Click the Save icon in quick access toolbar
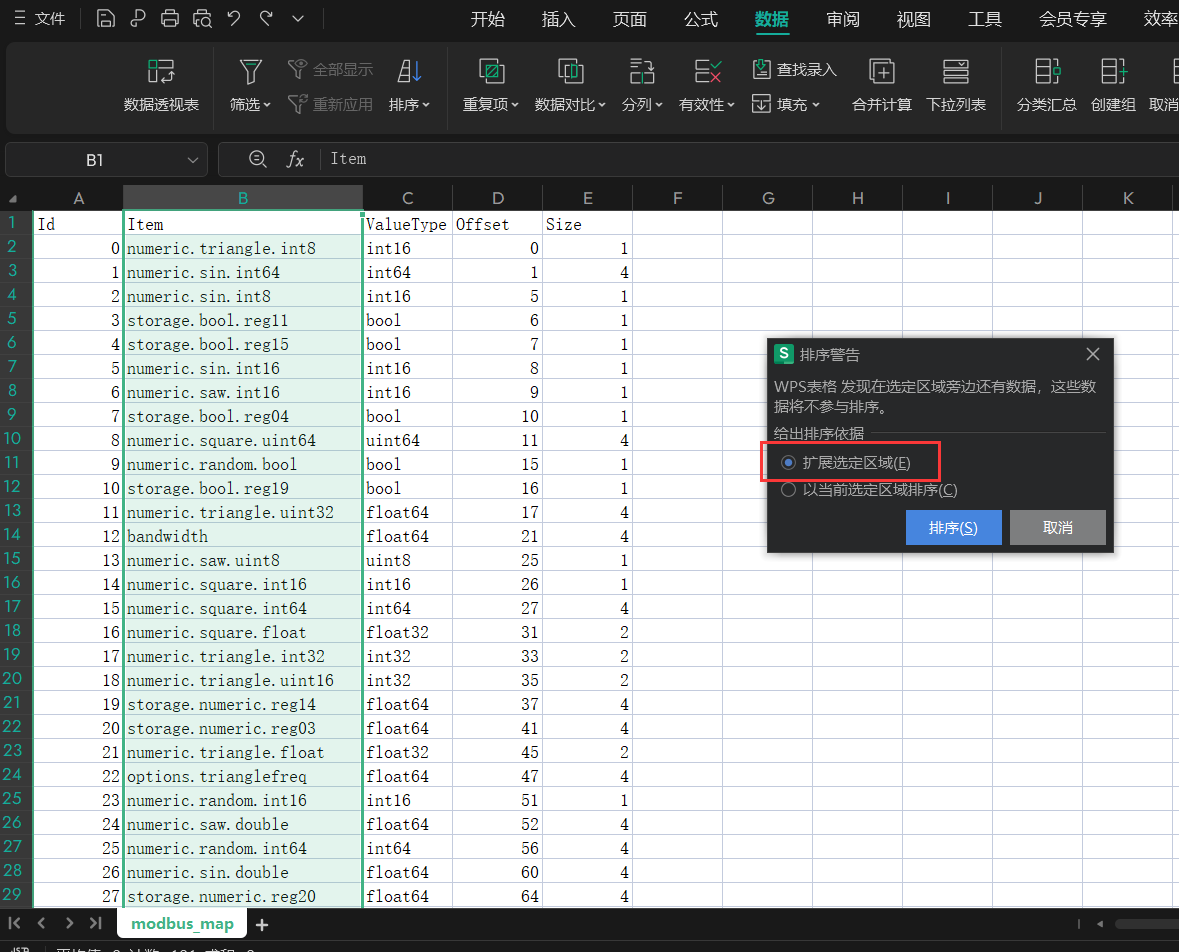 [106, 18]
